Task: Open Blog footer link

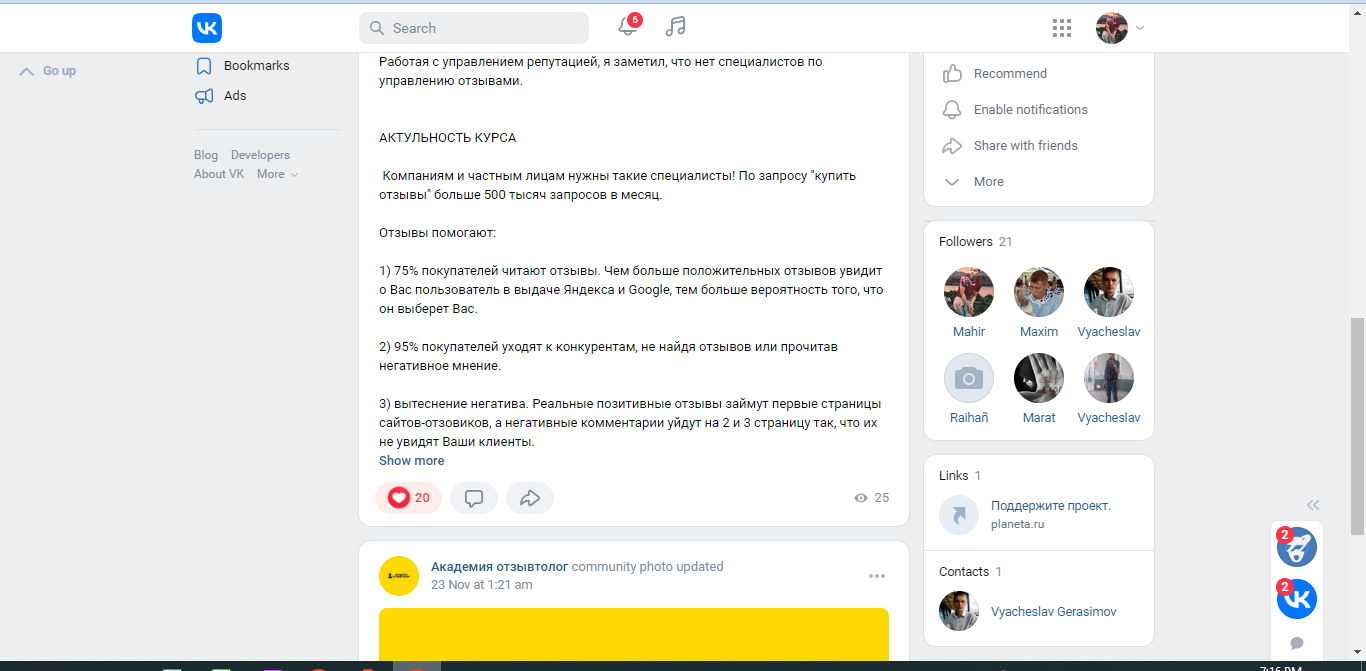Action: [x=206, y=155]
